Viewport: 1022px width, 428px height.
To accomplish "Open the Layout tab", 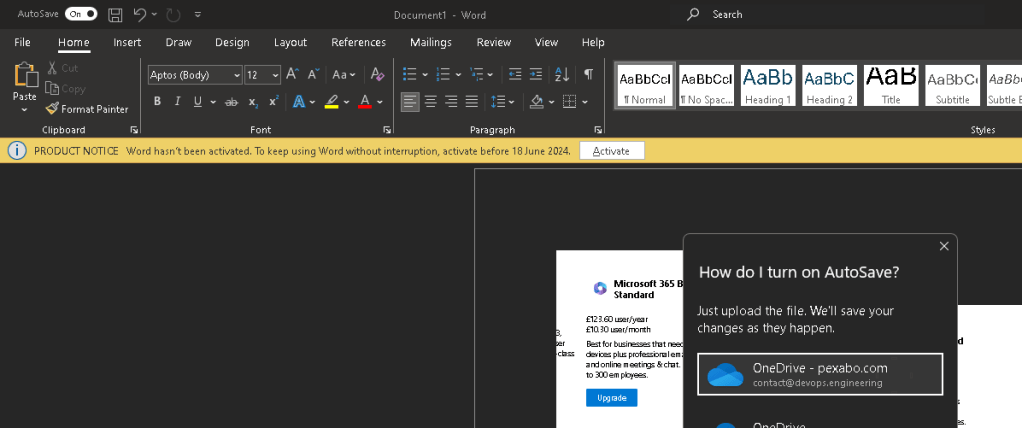I will (290, 42).
